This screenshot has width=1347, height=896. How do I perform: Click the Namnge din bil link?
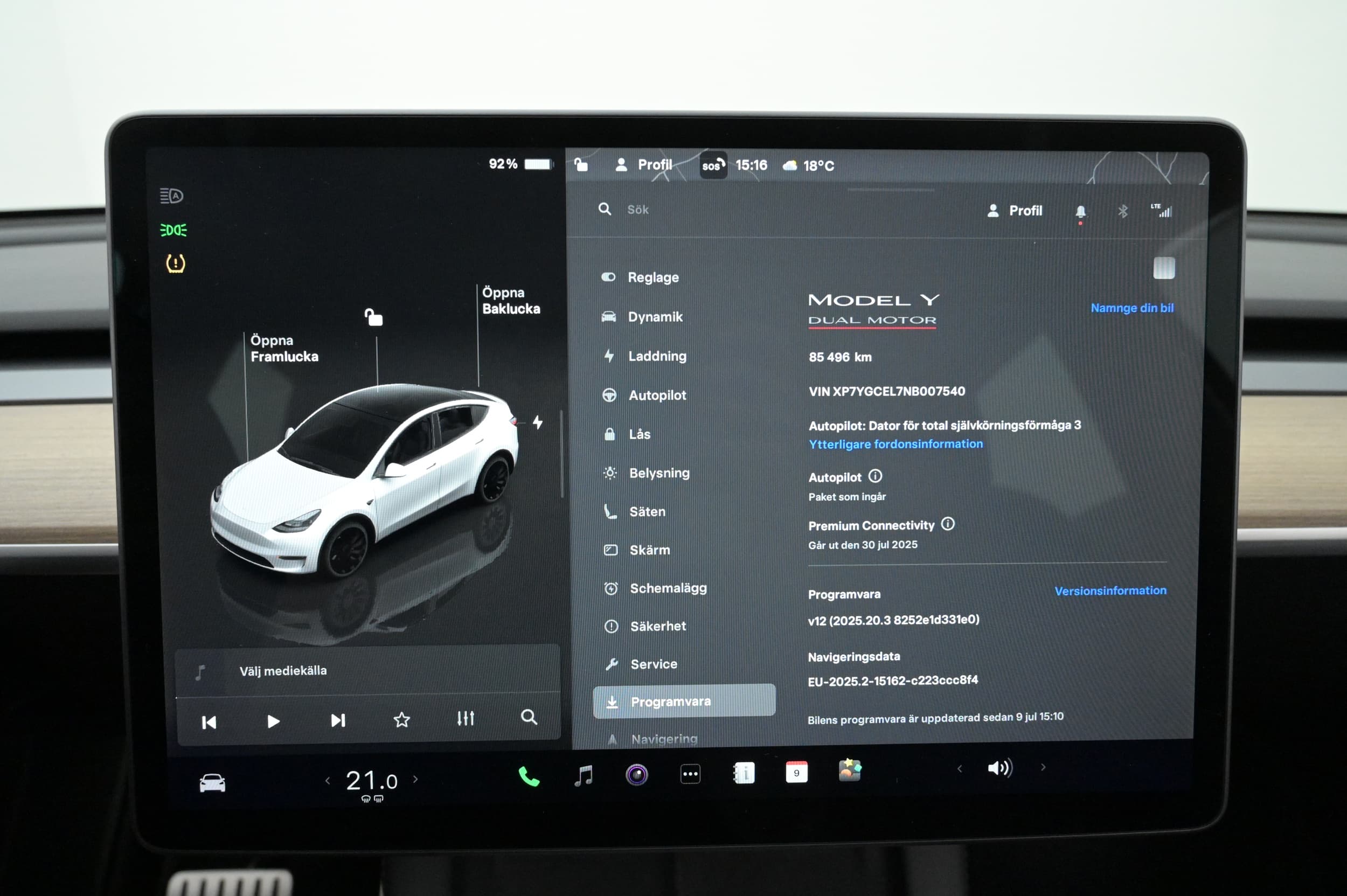(x=1132, y=308)
